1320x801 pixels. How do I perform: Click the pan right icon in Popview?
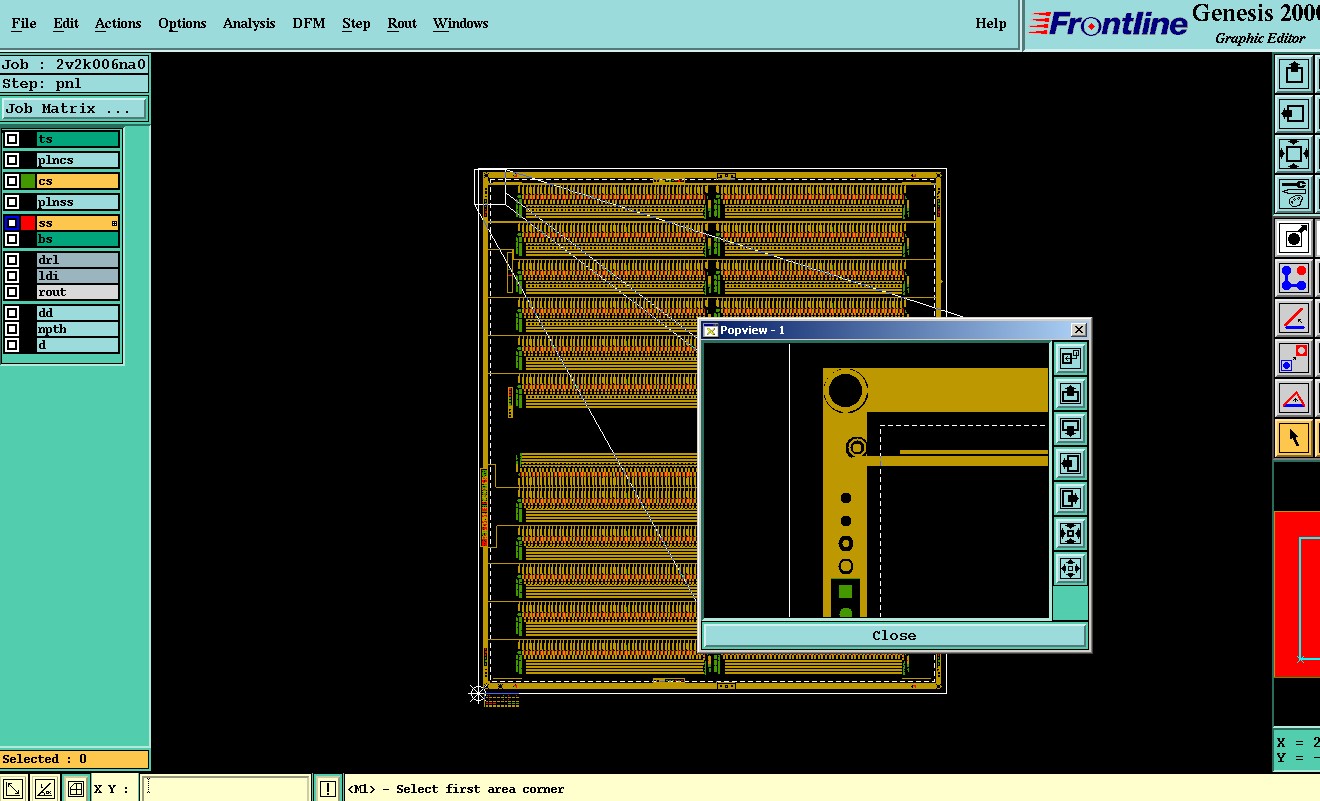tap(1070, 498)
